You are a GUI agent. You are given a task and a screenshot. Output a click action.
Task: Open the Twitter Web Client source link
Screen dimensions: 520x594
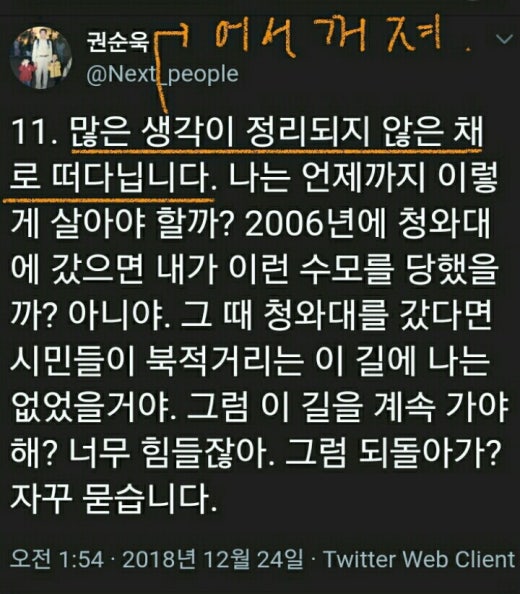(x=419, y=559)
